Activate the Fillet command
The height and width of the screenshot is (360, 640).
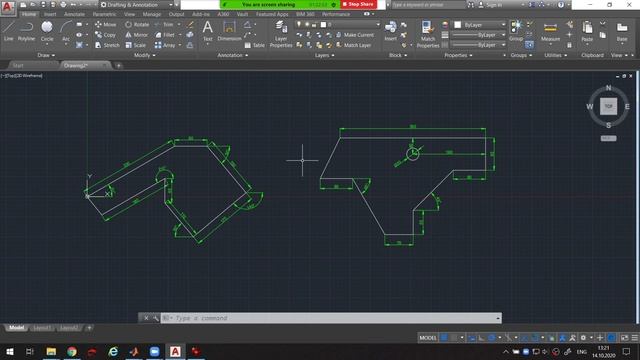pyautogui.click(x=165, y=35)
